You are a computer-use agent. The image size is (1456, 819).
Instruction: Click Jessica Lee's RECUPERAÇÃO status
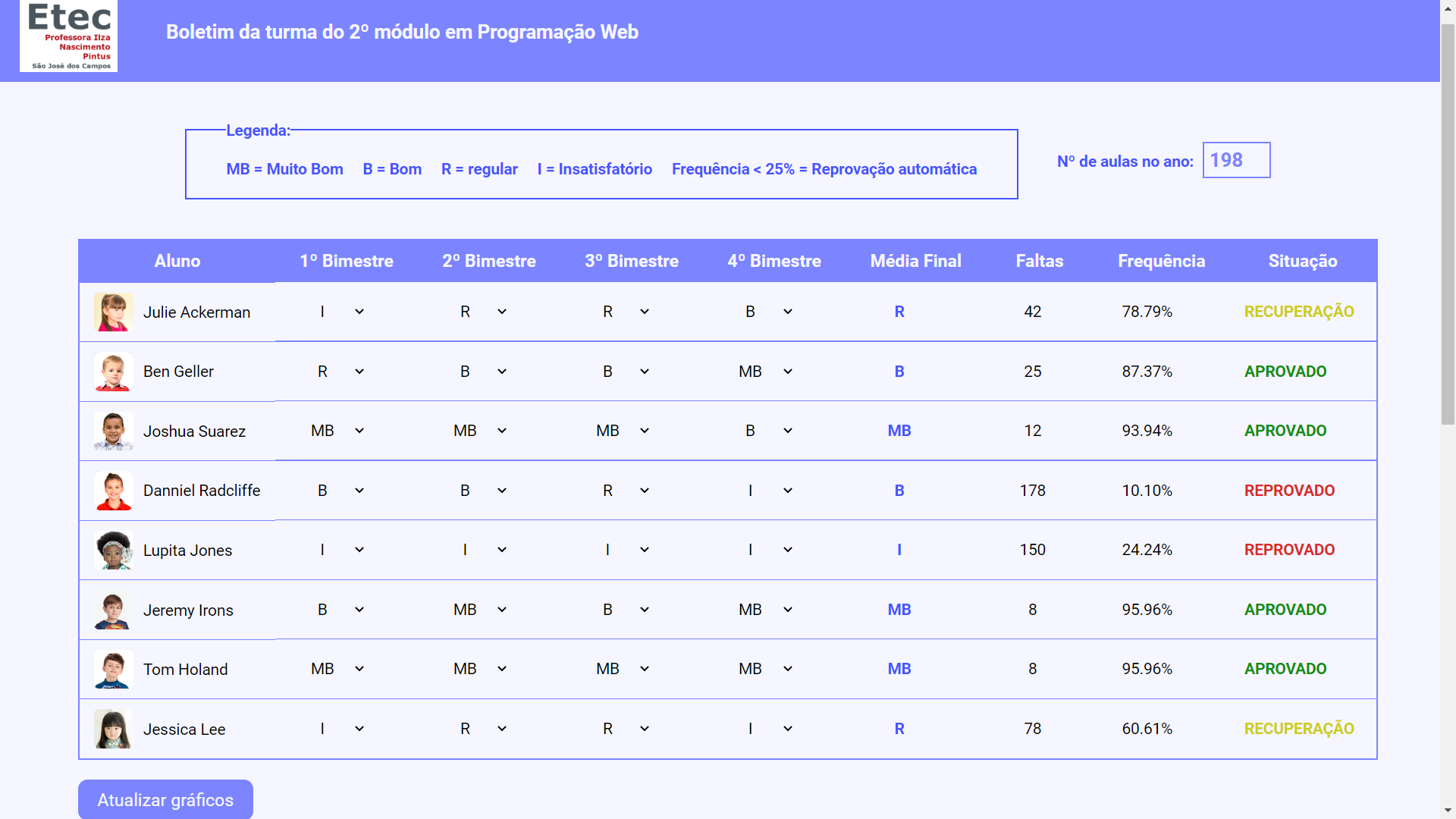coord(1298,729)
